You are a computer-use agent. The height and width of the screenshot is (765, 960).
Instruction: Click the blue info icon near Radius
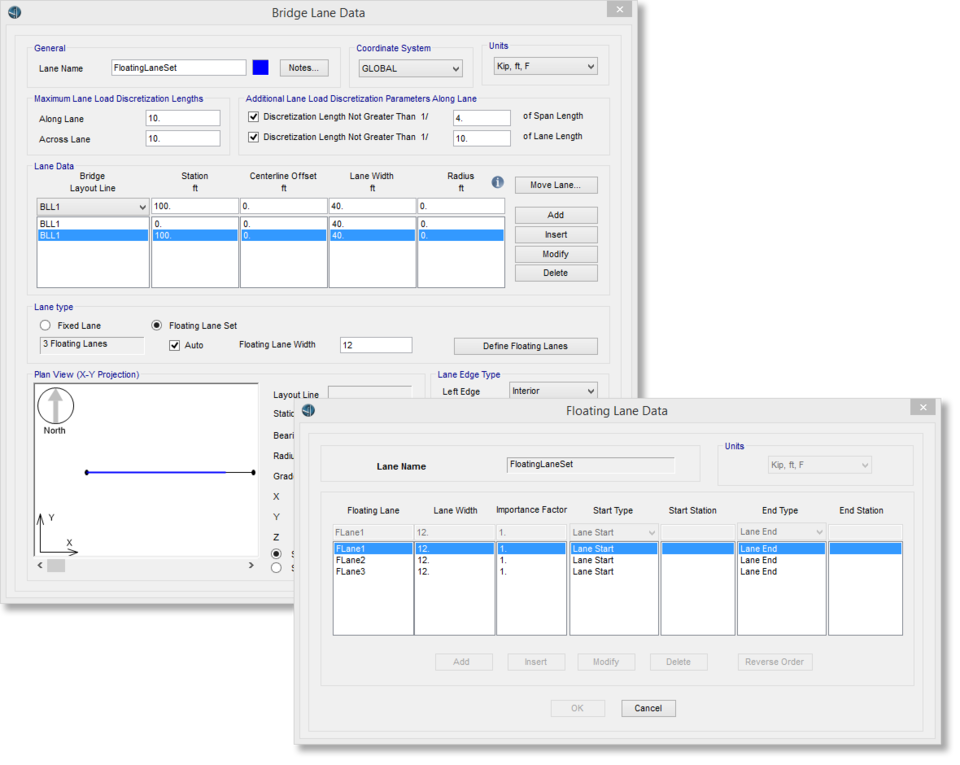tap(497, 183)
